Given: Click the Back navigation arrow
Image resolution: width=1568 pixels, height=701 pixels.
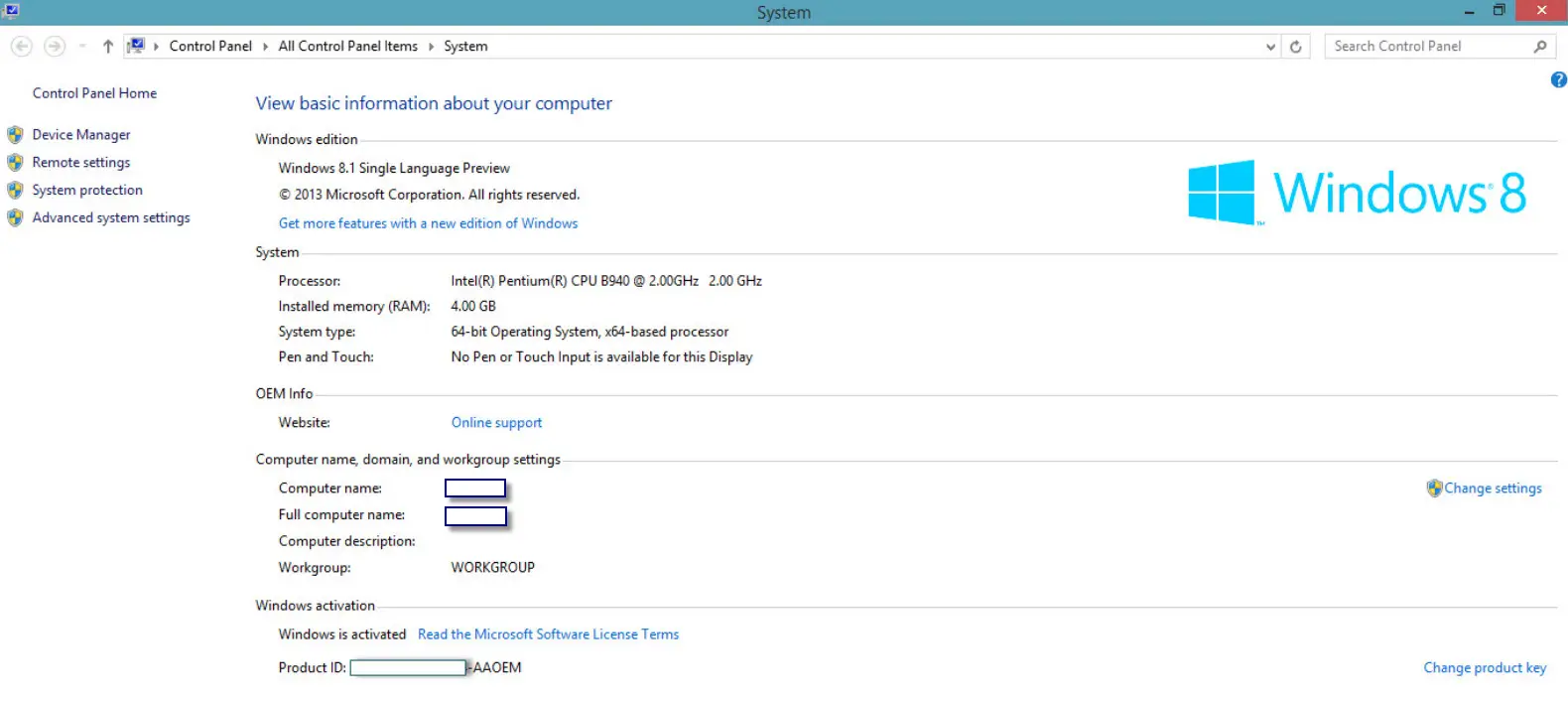Looking at the screenshot, I should click(22, 46).
